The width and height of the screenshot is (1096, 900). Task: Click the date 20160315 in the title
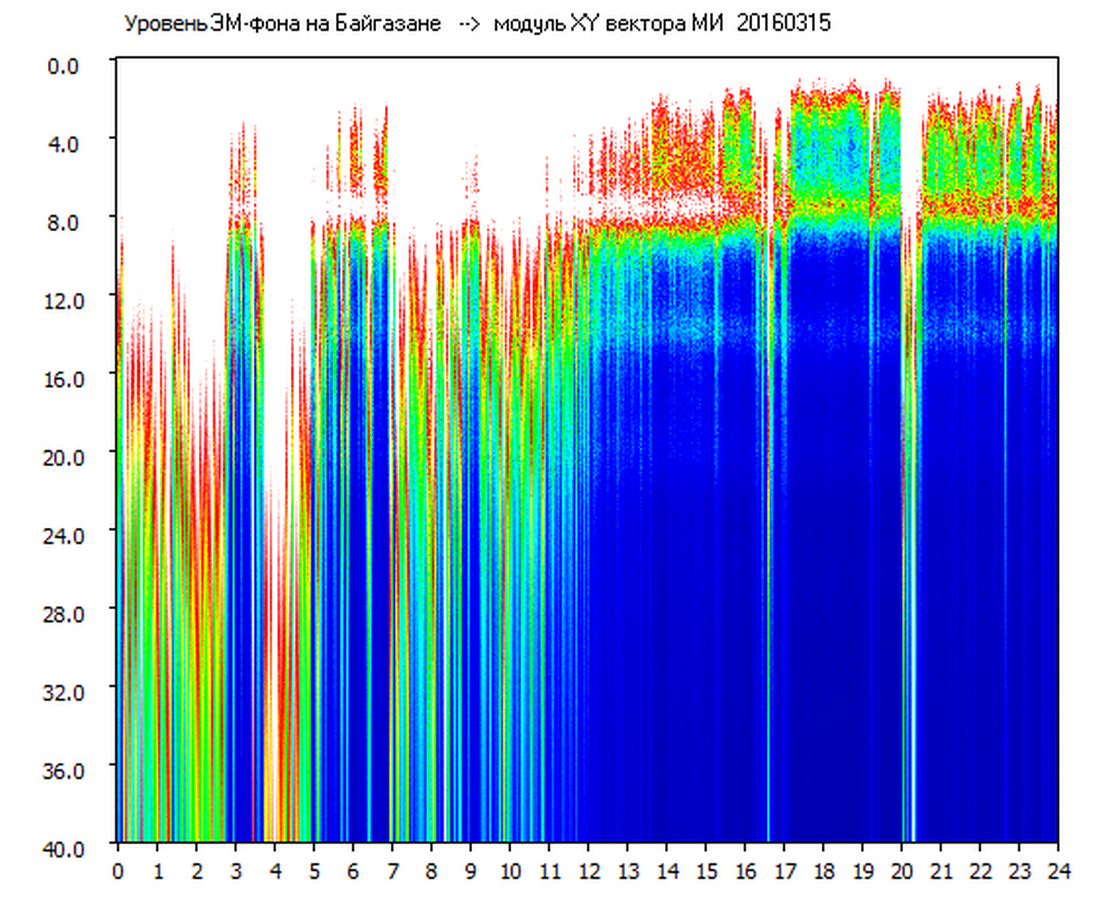pos(783,24)
